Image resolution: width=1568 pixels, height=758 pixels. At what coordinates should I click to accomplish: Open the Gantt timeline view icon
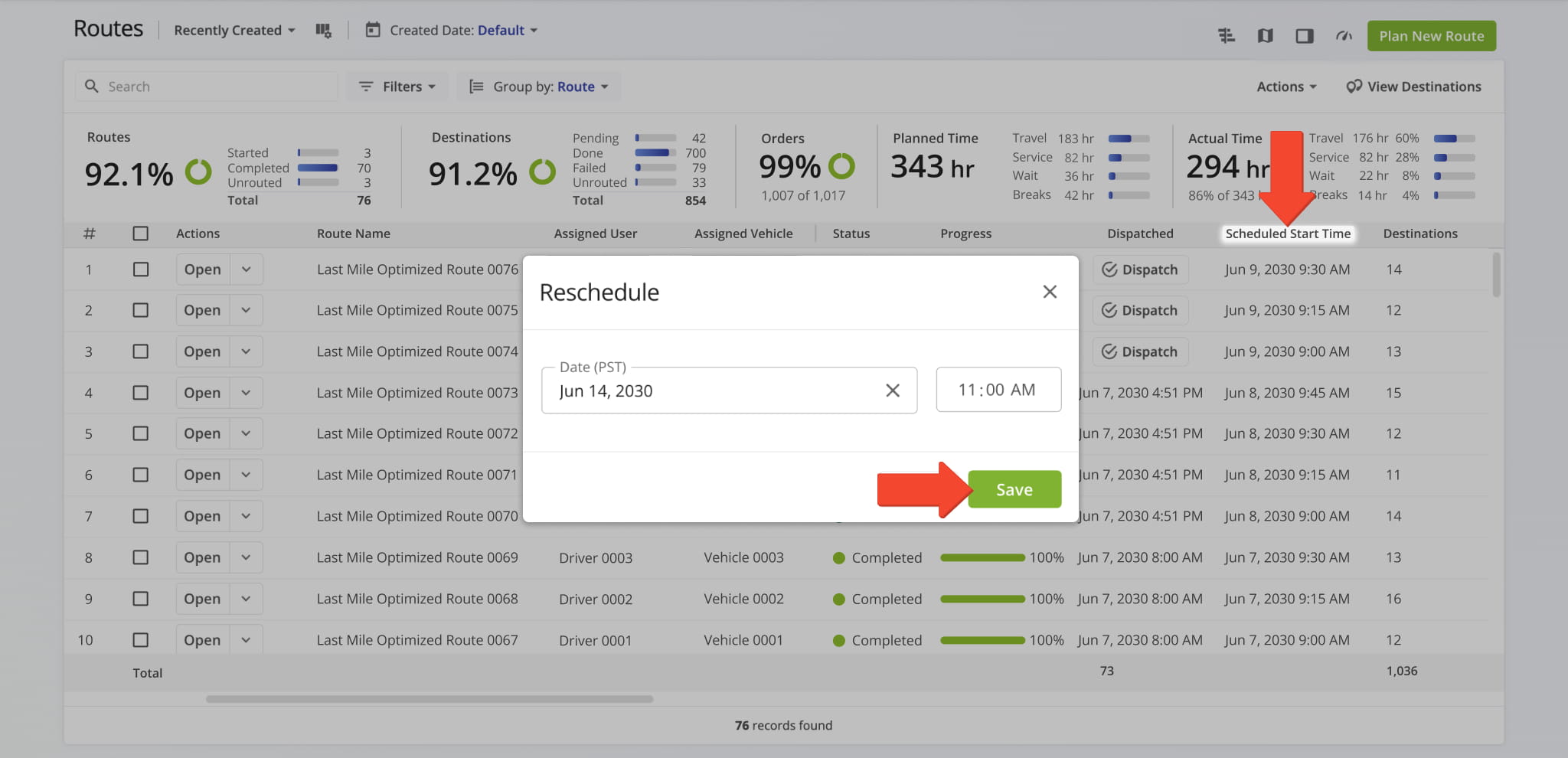[1227, 36]
